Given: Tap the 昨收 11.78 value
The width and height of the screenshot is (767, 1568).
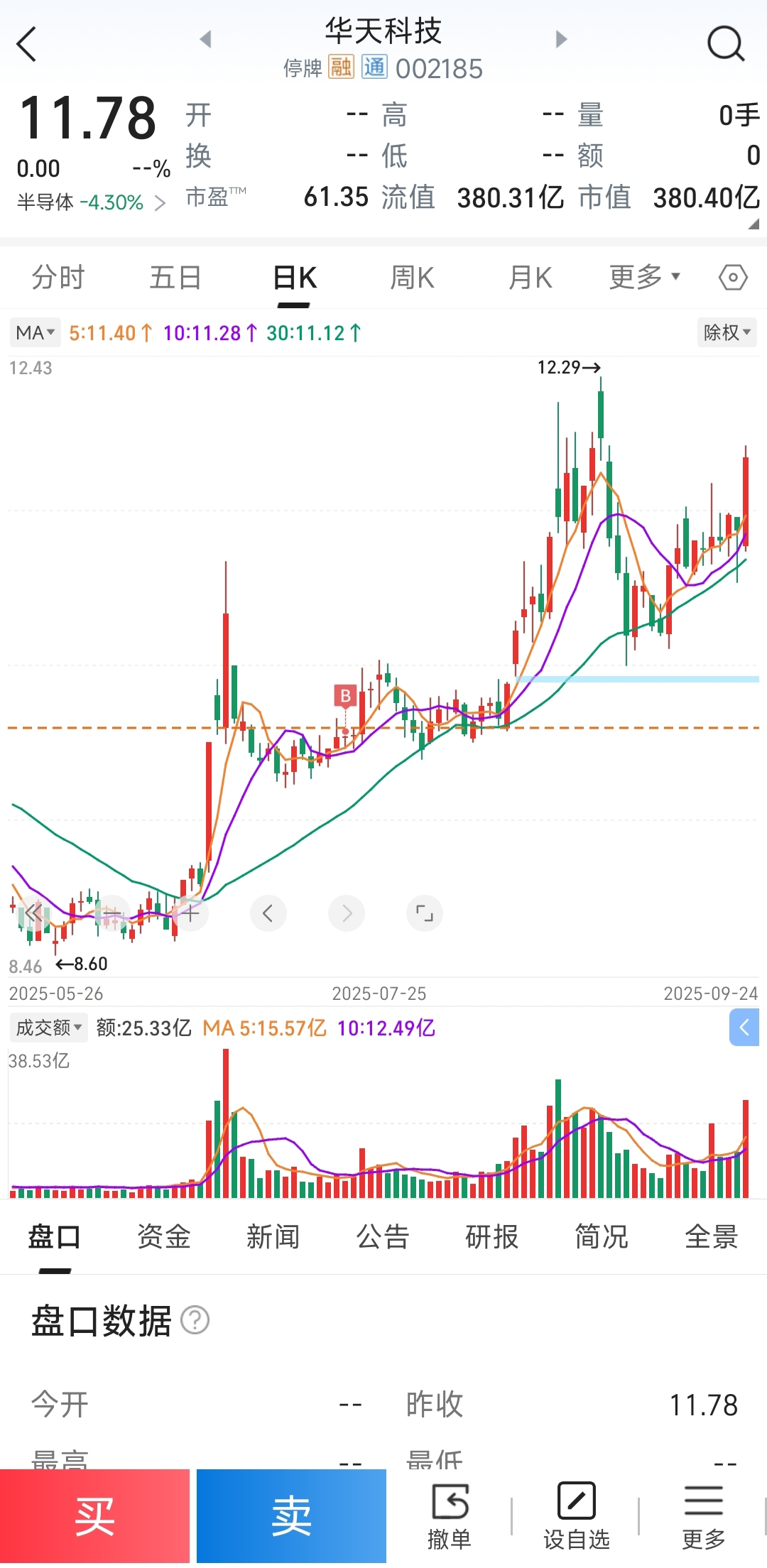Looking at the screenshot, I should (703, 1405).
